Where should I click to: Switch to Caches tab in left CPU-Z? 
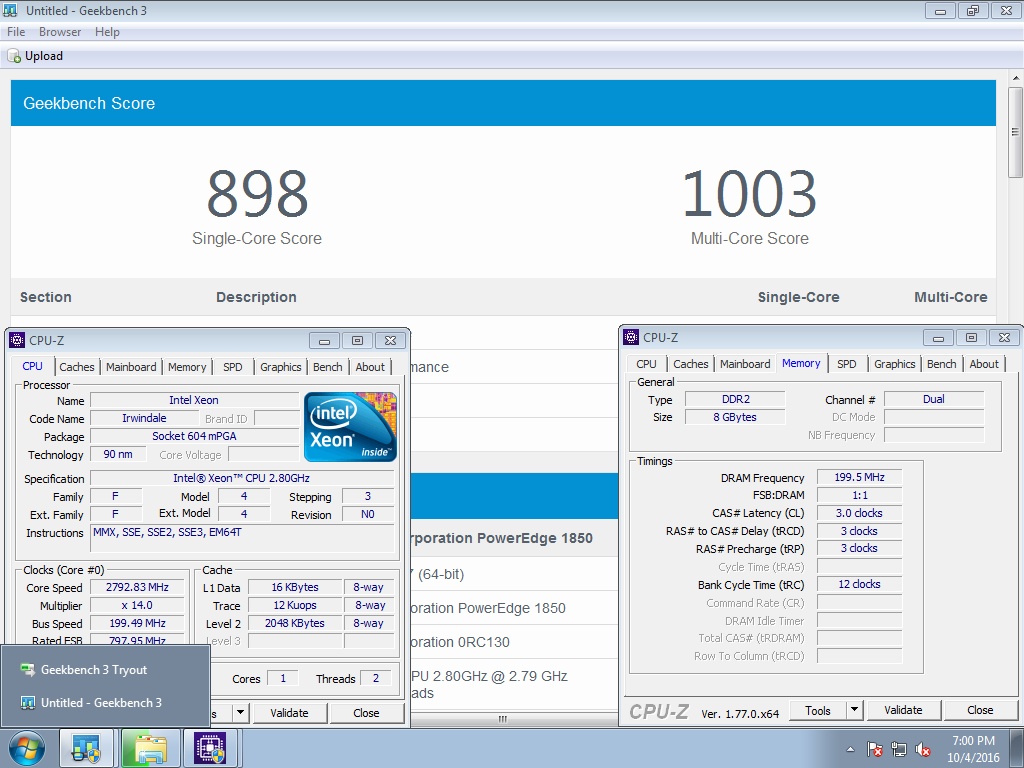pyautogui.click(x=77, y=367)
